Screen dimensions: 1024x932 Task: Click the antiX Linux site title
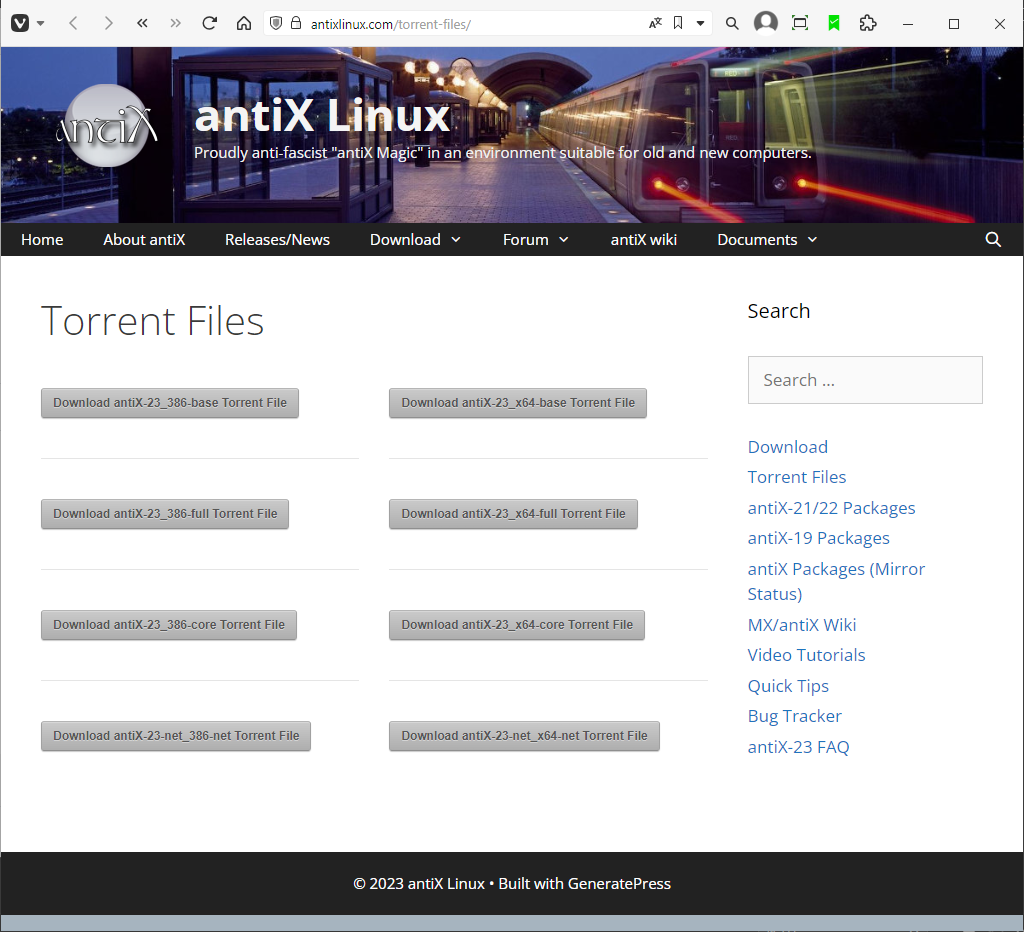pyautogui.click(x=323, y=116)
